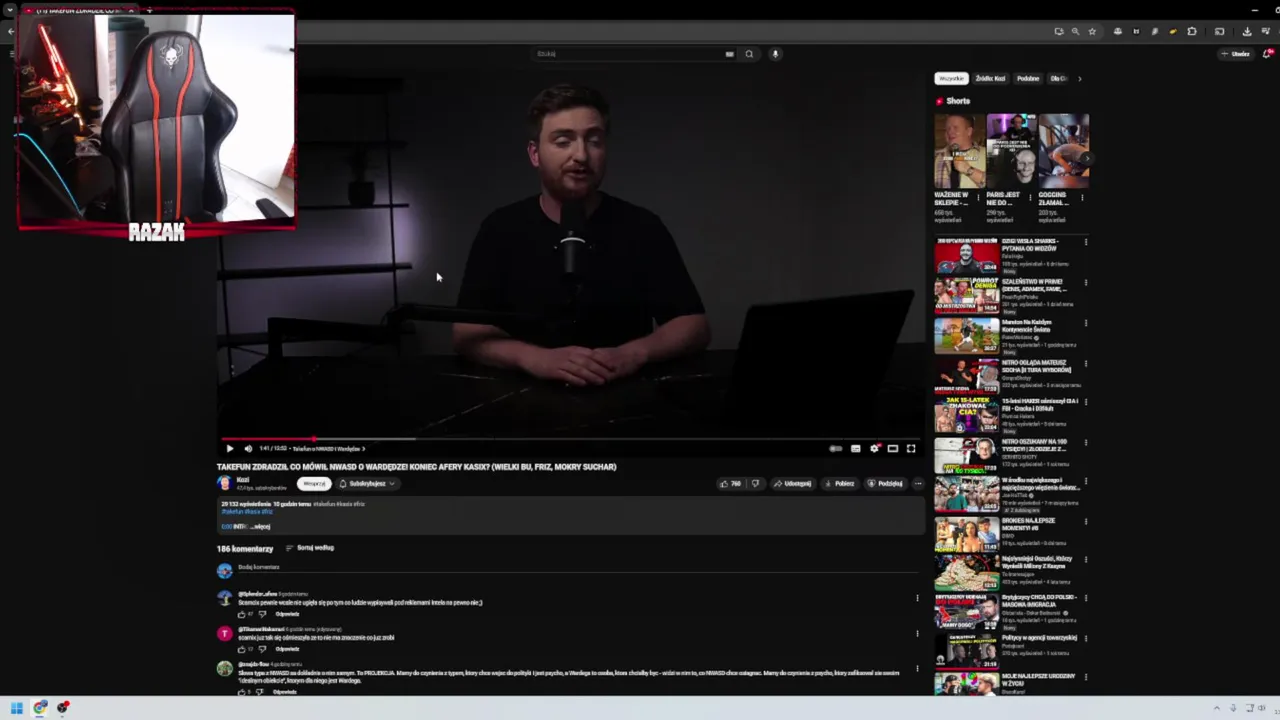
Task: Open the "DZIGI WISŁA SHARKS" video thumbnail
Action: pyautogui.click(x=966, y=256)
